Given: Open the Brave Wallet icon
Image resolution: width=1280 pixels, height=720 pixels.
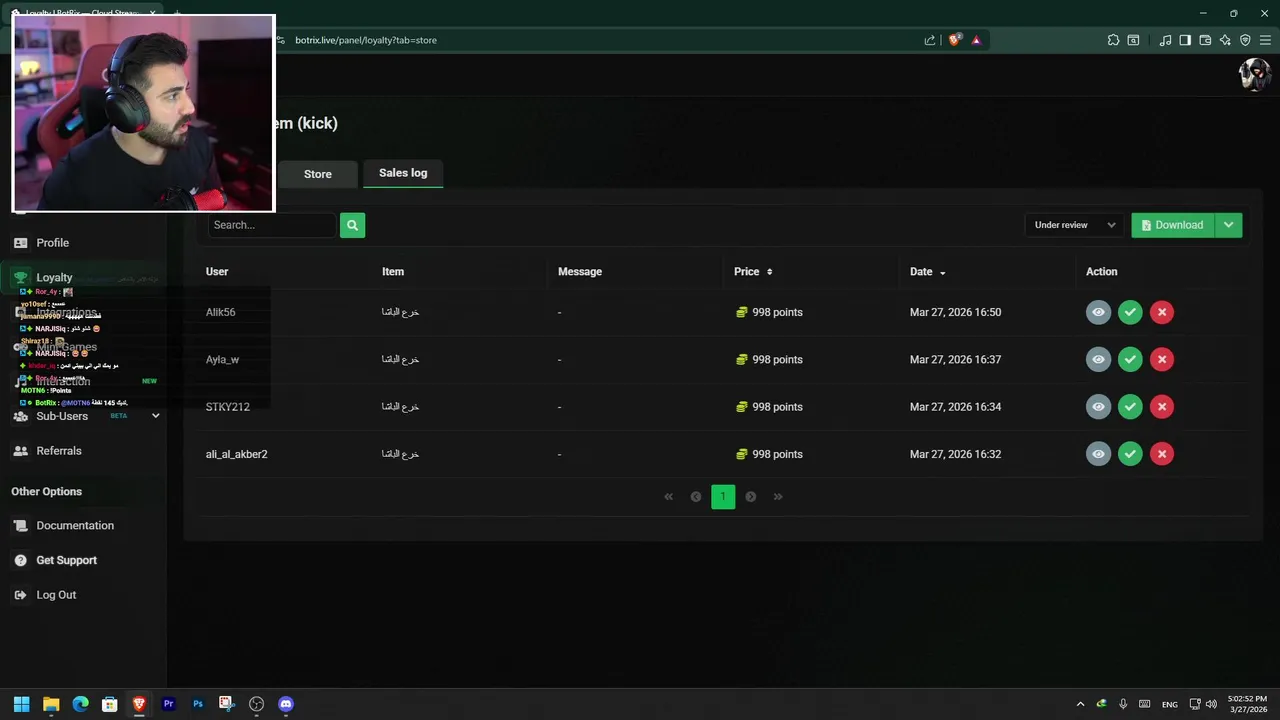Looking at the screenshot, I should coord(1205,40).
